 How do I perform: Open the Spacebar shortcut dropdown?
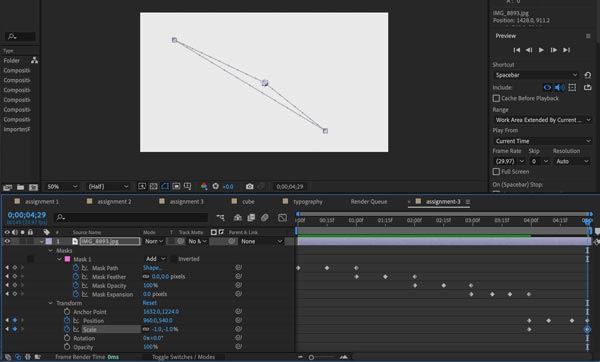tap(536, 75)
